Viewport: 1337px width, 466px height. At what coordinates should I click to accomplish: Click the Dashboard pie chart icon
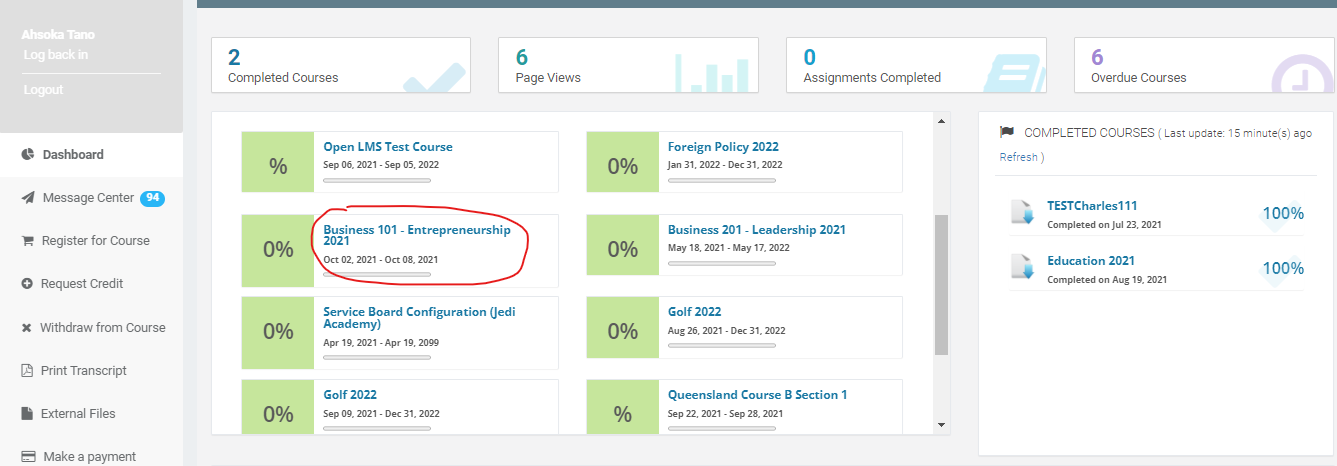coord(28,155)
